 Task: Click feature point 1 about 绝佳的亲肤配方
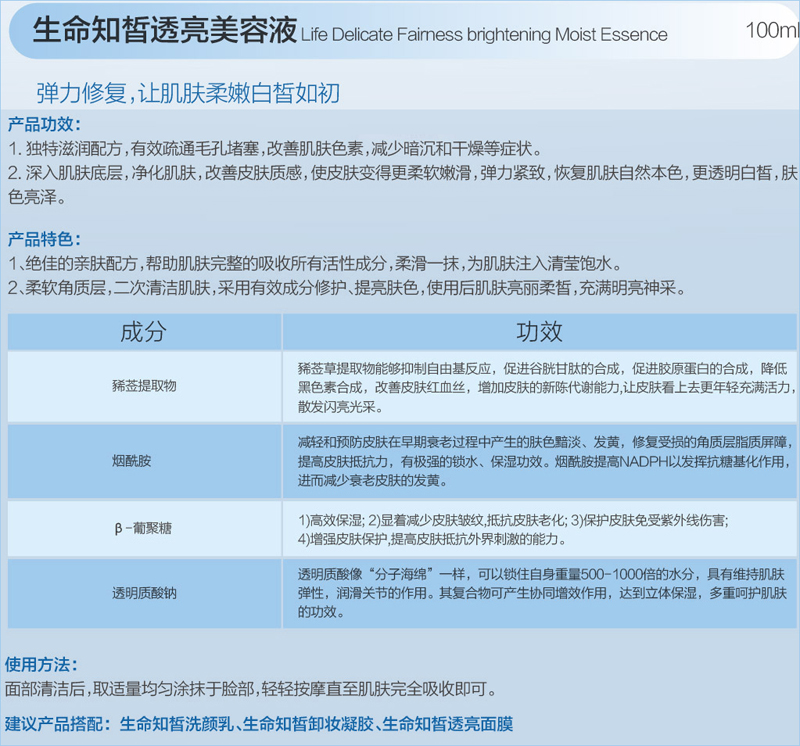(x=315, y=265)
